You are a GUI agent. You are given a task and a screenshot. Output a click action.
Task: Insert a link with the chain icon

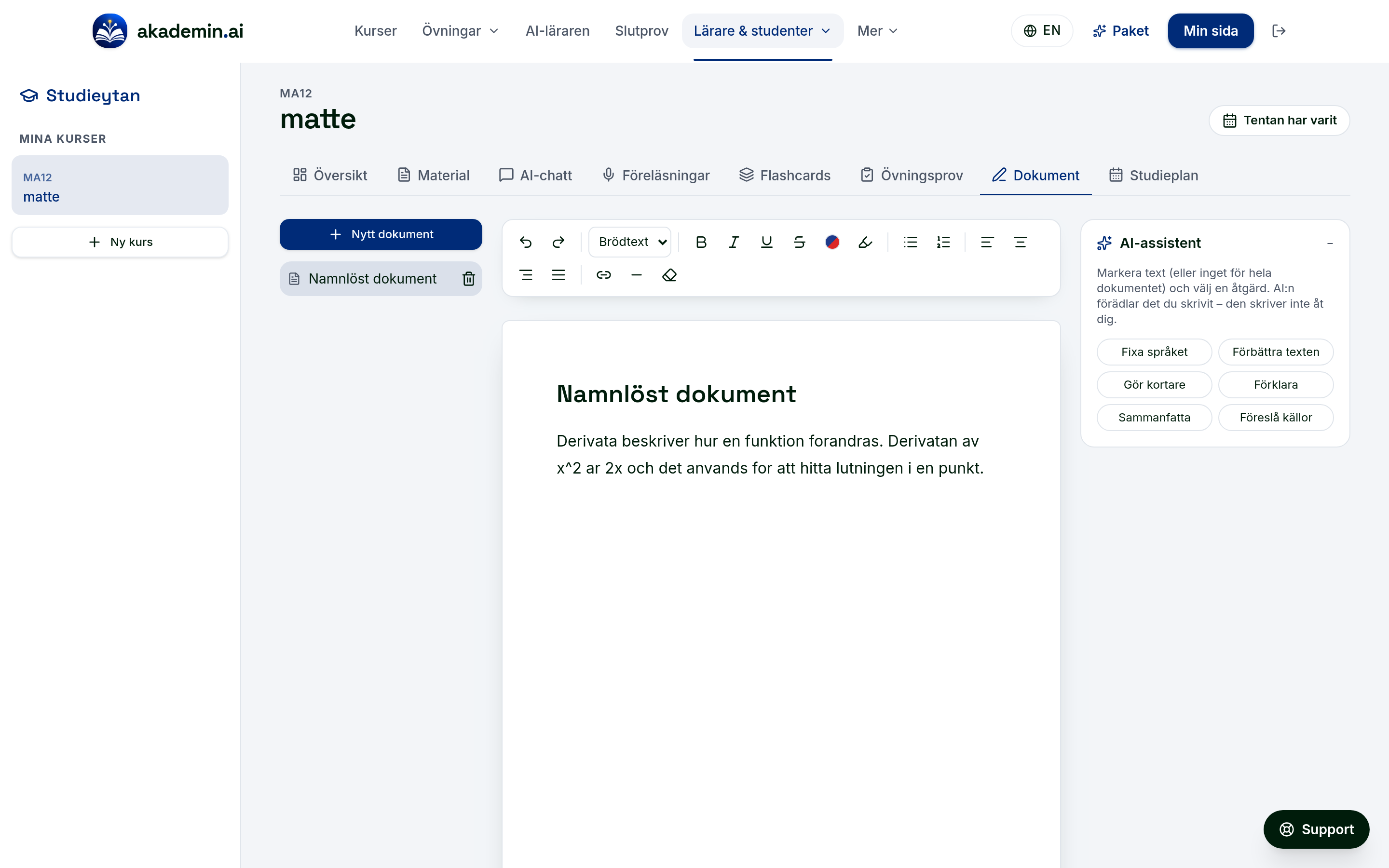tap(603, 275)
